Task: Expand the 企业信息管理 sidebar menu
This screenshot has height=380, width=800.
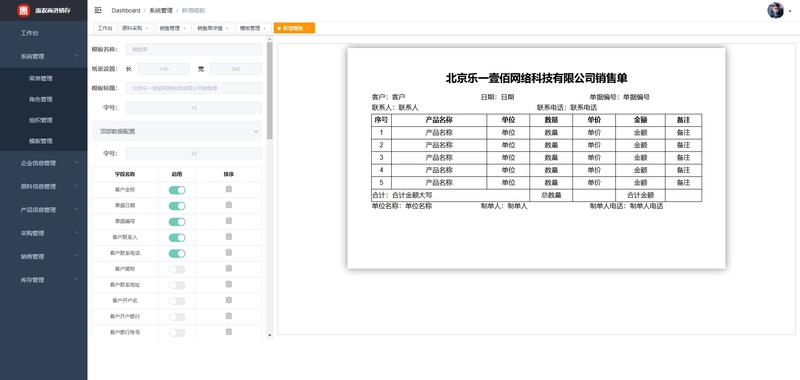Action: [x=43, y=163]
